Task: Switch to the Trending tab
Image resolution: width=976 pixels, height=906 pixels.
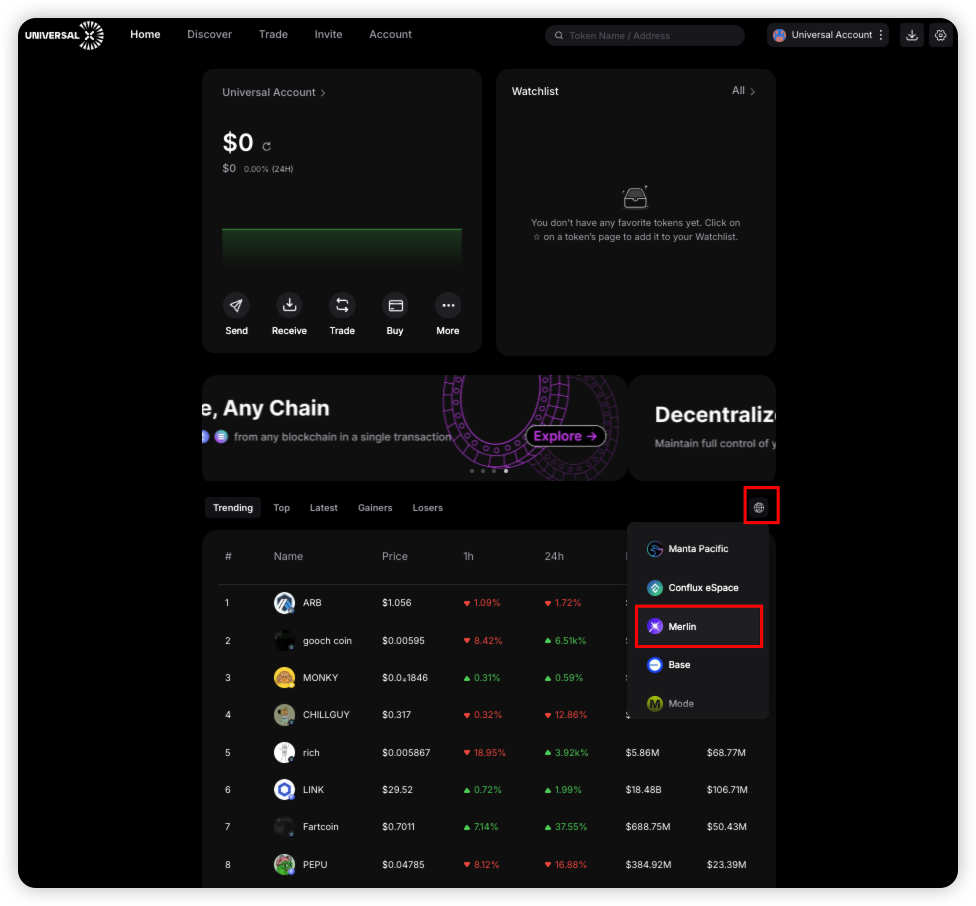Action: click(233, 508)
